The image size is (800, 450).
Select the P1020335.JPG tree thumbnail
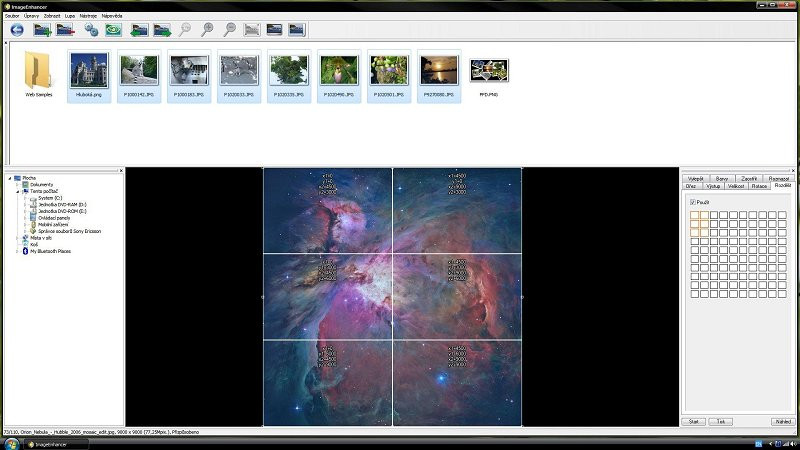289,75
